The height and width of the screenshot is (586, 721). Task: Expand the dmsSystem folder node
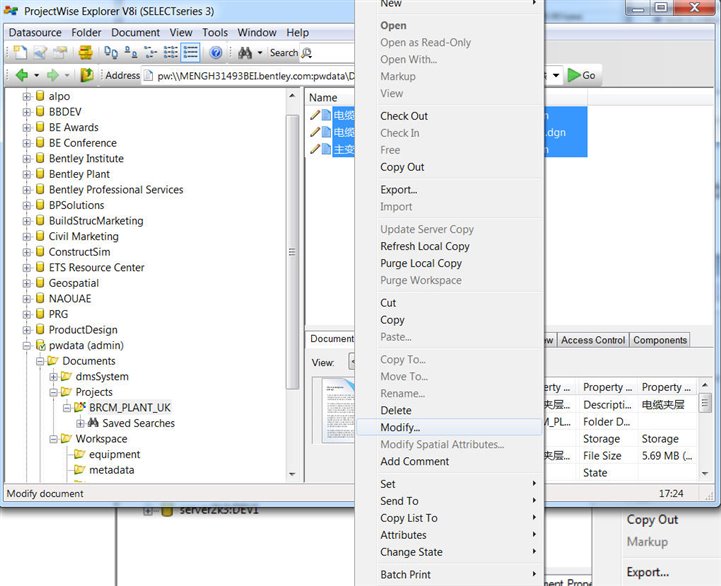click(x=53, y=377)
